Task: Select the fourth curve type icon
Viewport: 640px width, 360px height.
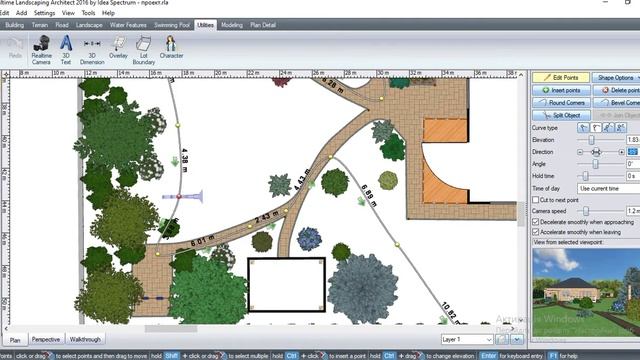Action: click(620, 128)
